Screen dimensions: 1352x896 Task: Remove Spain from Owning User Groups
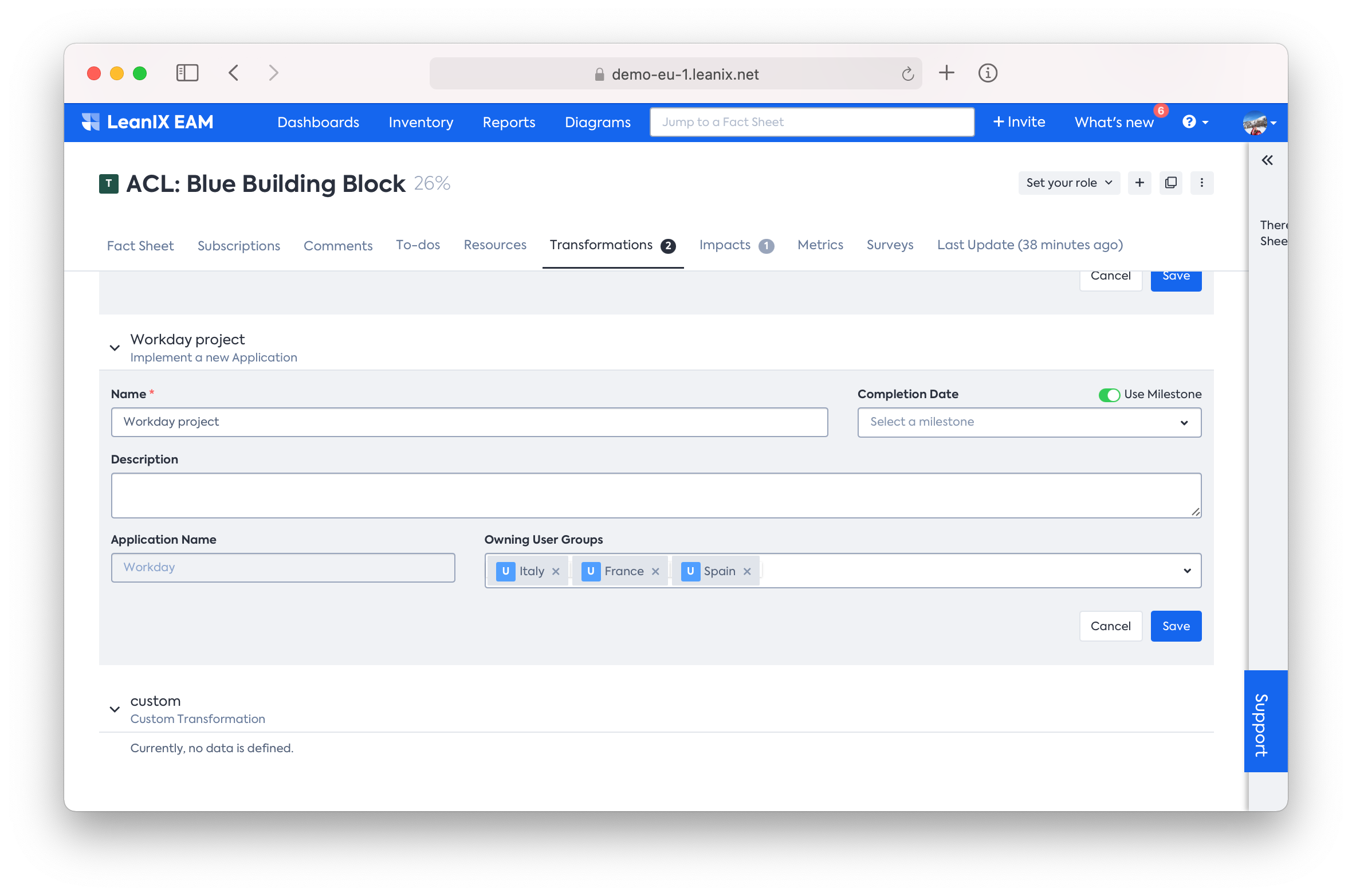[747, 571]
